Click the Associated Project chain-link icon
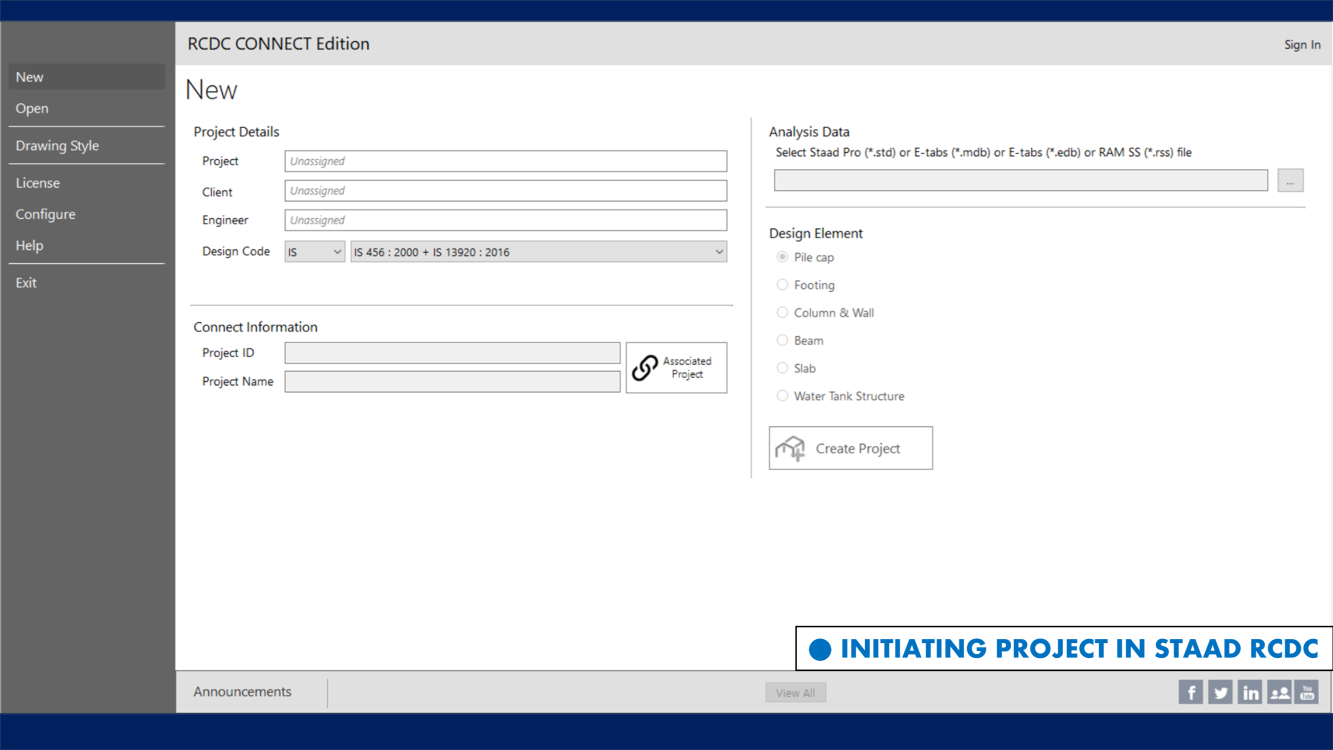The width and height of the screenshot is (1333, 750). pos(645,368)
